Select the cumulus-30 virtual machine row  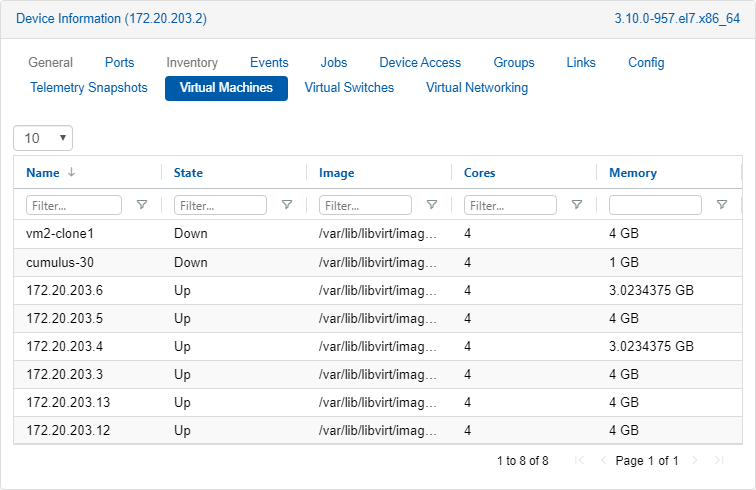[61, 263]
